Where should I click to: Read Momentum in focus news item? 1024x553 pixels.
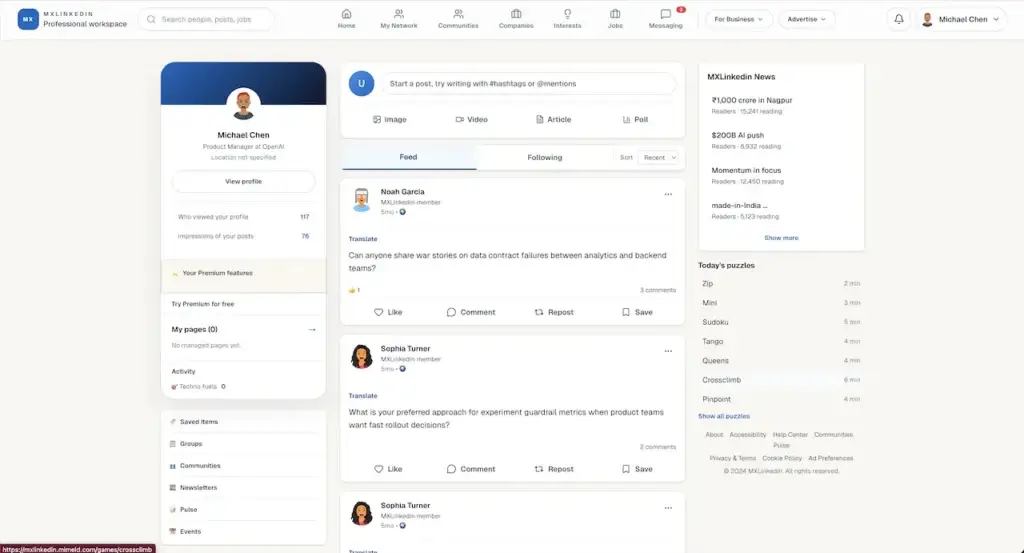[746, 170]
